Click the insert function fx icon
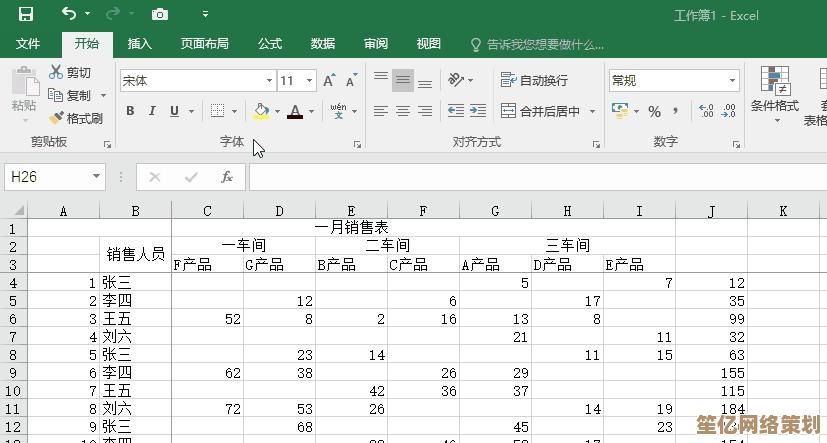Viewport: 827px width, 443px height. pyautogui.click(x=227, y=177)
